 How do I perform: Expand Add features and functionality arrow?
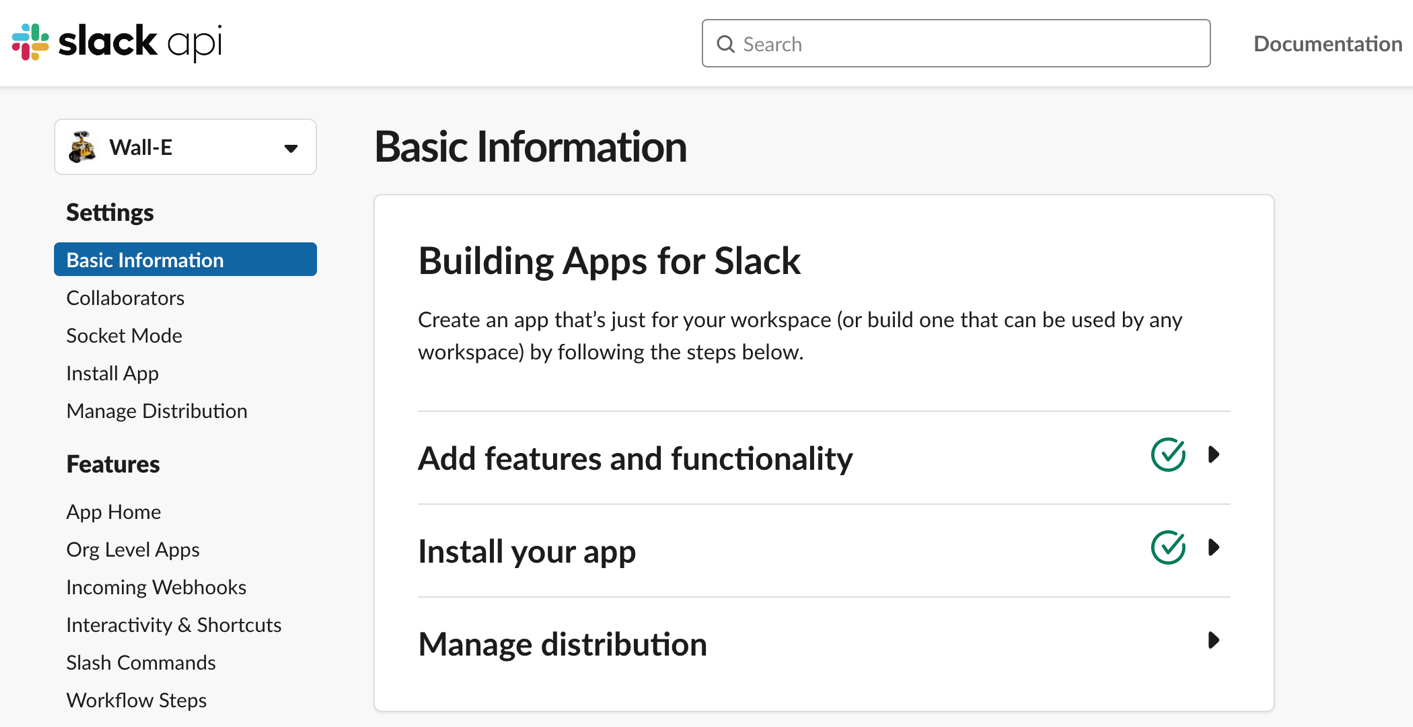point(1214,455)
